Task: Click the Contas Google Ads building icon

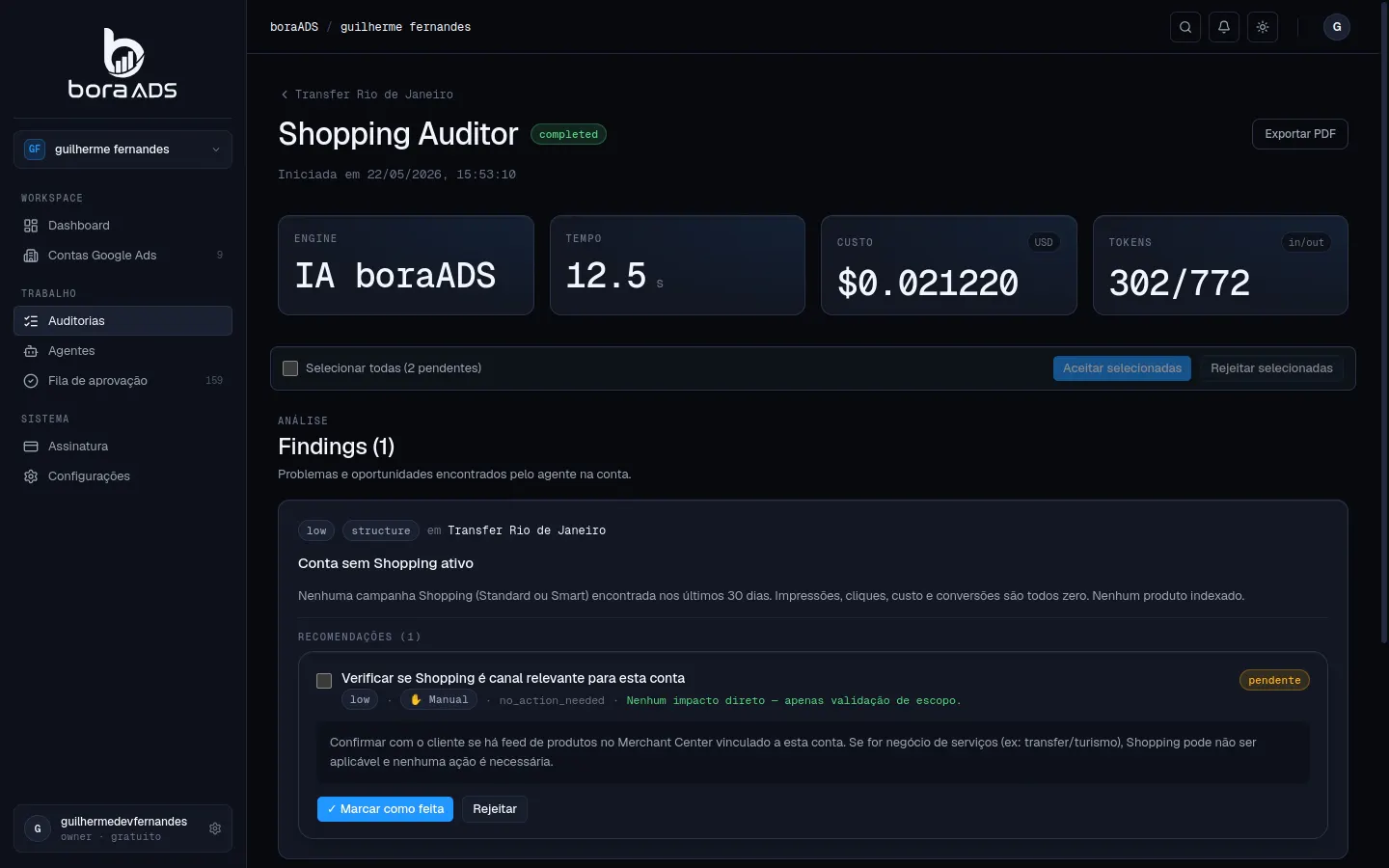Action: pos(31,256)
